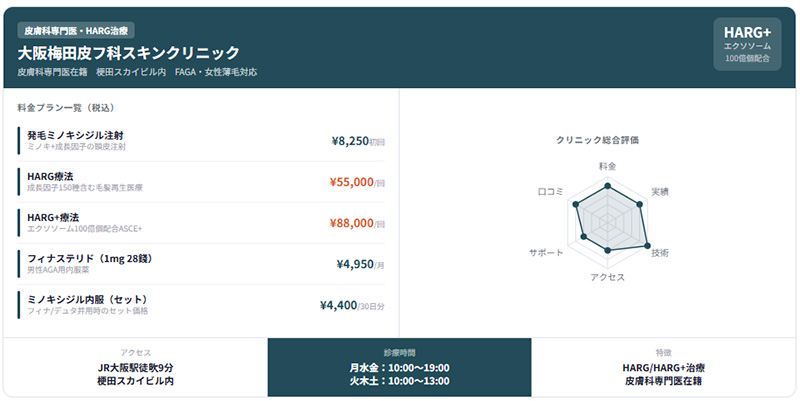Open the アクセス JR大阪駅 info panel
The height and width of the screenshot is (401, 800).
[x=135, y=368]
